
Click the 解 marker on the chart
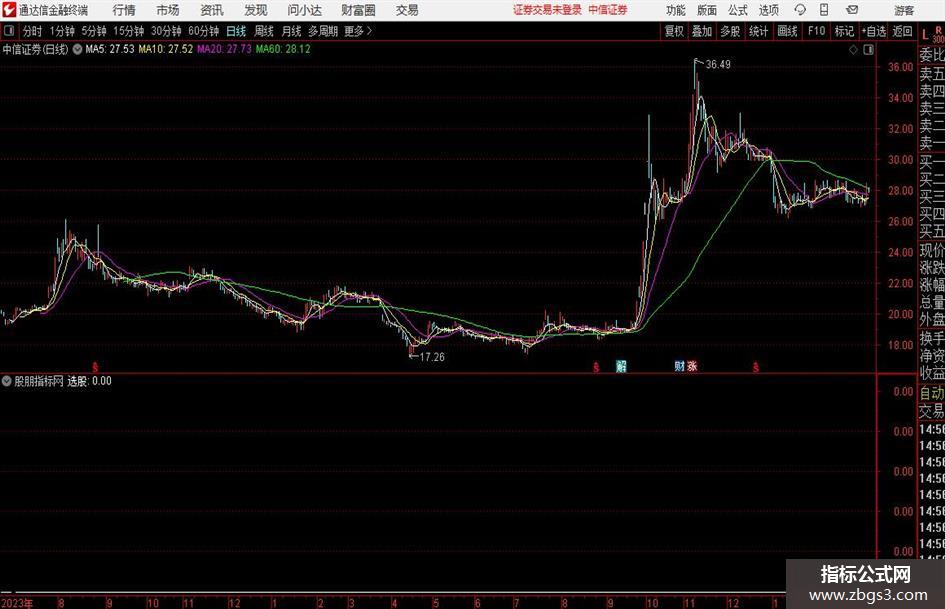(621, 366)
